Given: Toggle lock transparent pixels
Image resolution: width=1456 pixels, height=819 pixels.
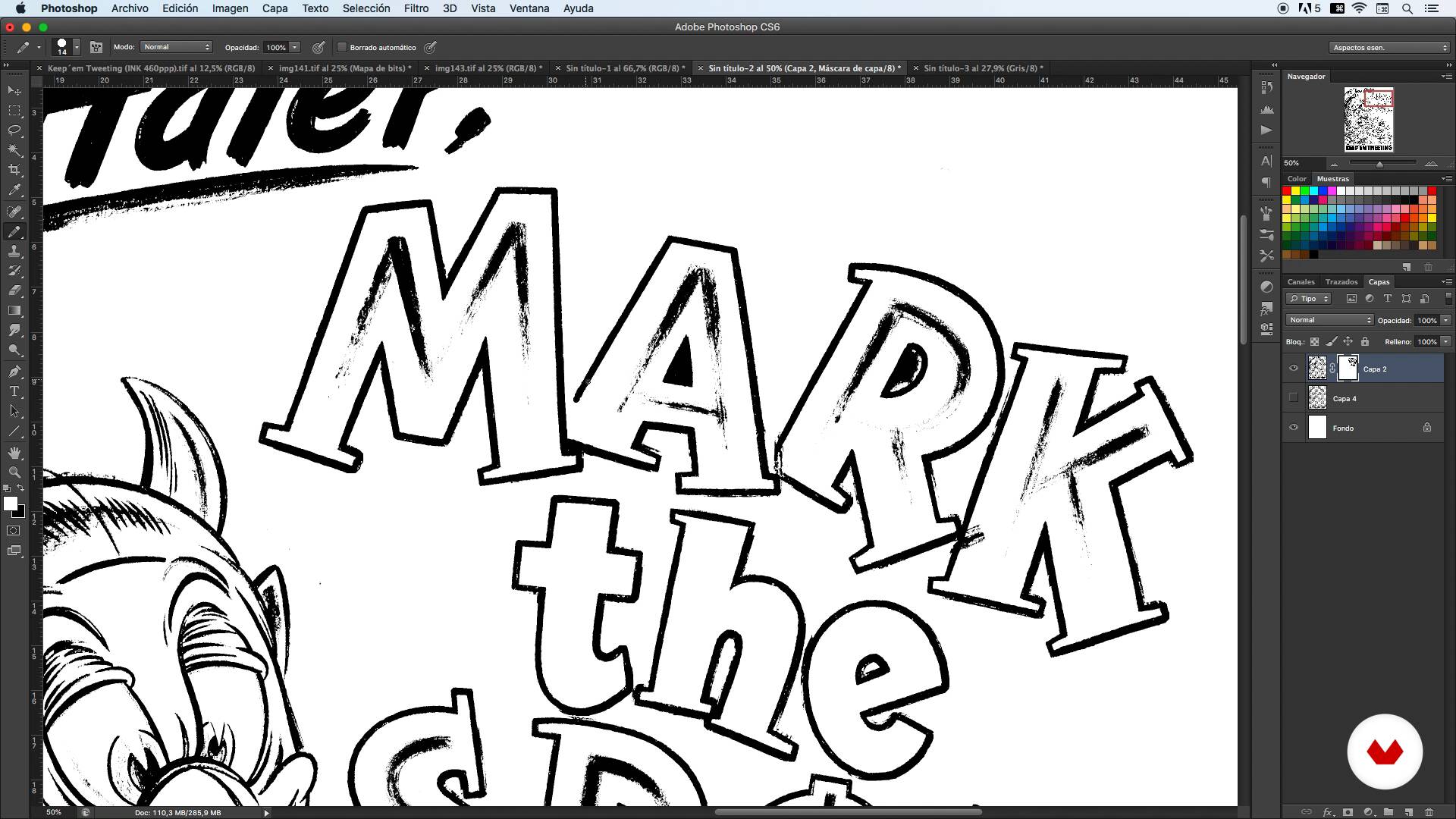Looking at the screenshot, I should pos(1314,342).
